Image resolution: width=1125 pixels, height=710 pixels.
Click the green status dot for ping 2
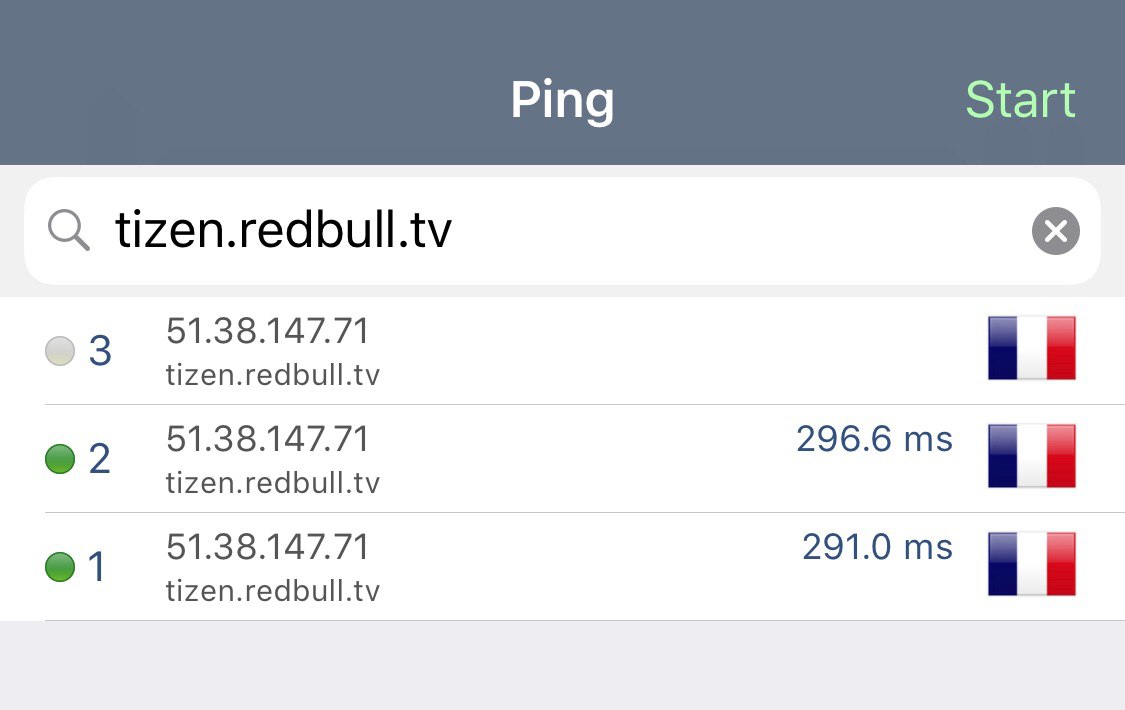pos(60,459)
